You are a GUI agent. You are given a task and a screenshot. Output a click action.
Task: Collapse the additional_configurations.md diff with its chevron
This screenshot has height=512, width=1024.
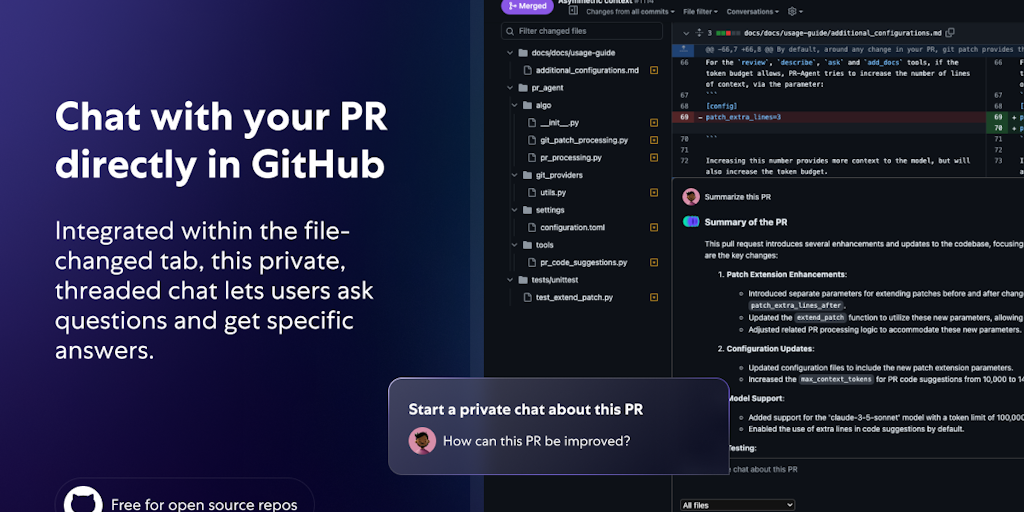(x=686, y=33)
